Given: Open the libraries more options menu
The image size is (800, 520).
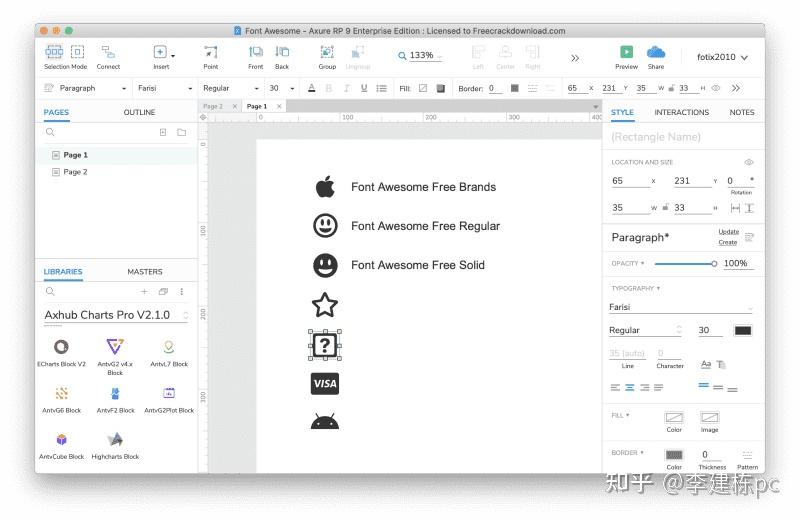Looking at the screenshot, I should 182,291.
